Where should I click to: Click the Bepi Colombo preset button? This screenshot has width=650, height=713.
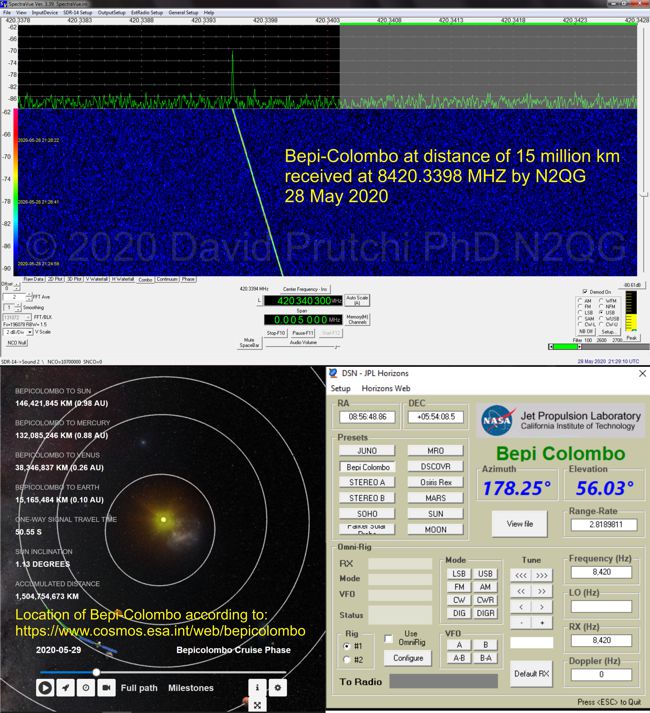368,467
